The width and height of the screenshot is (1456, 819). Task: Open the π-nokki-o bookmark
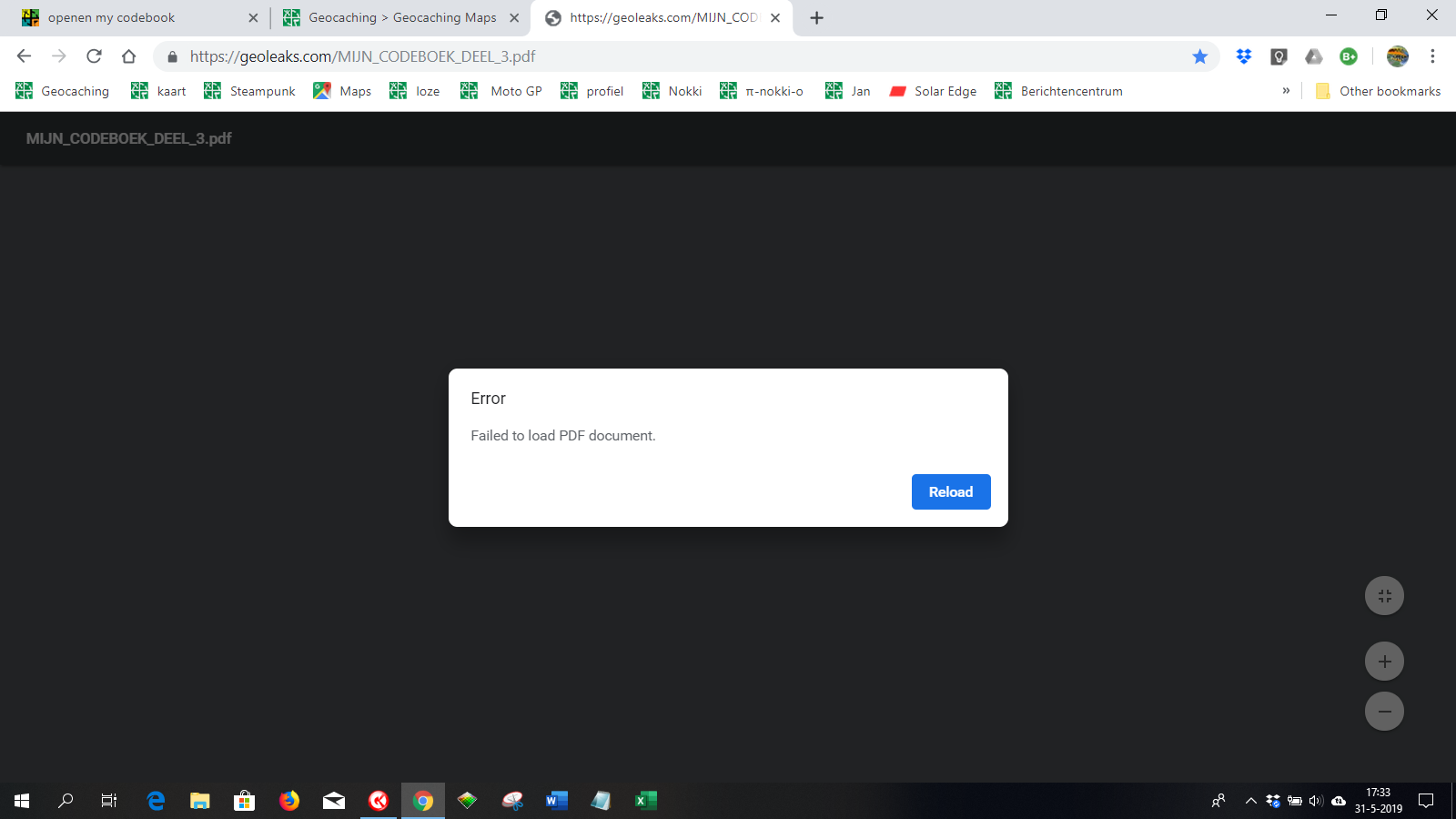point(762,91)
